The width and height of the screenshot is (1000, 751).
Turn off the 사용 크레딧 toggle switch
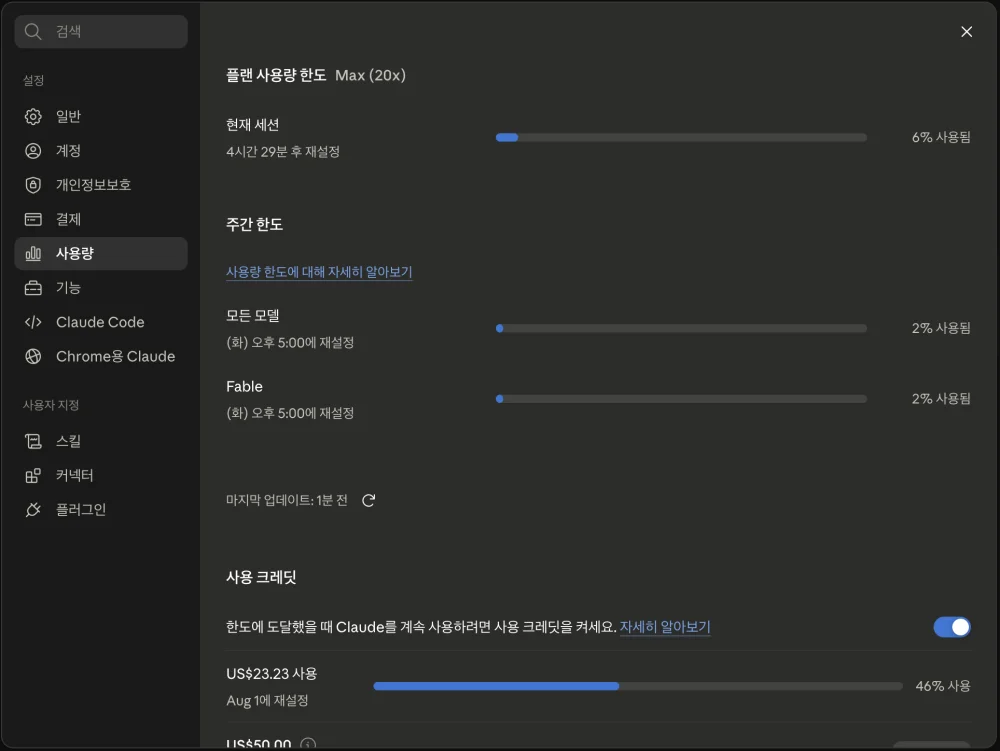click(x=952, y=627)
